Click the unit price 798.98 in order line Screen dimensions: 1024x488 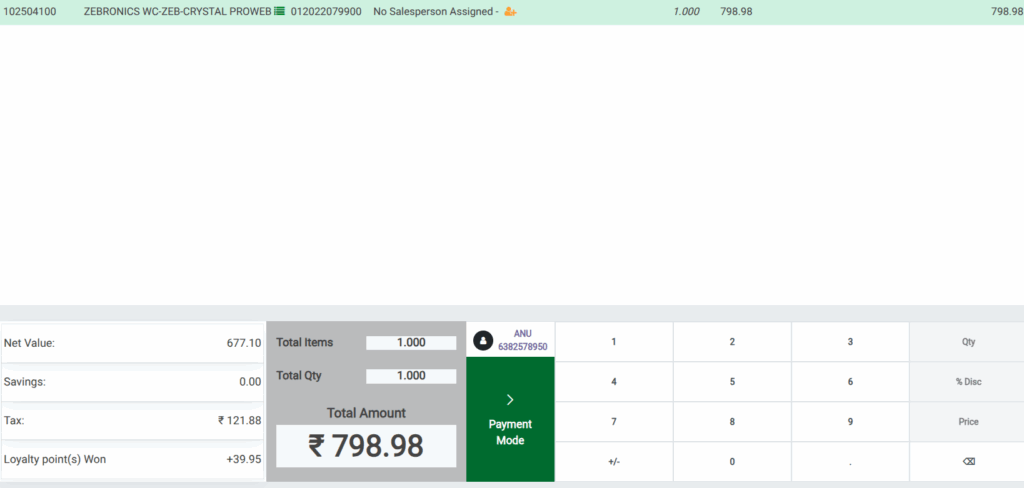tap(736, 11)
